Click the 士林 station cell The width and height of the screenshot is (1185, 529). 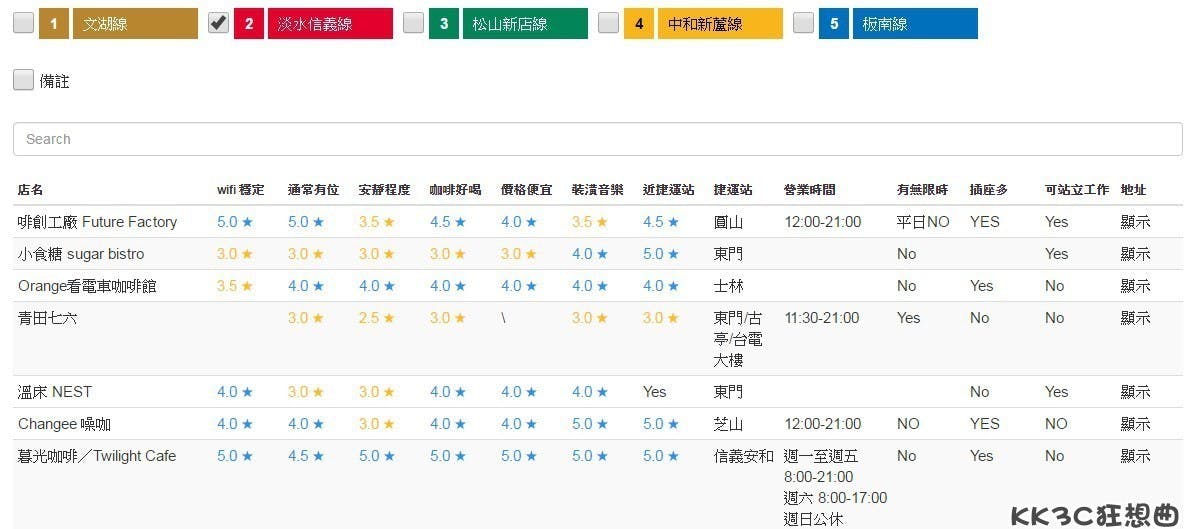click(729, 286)
